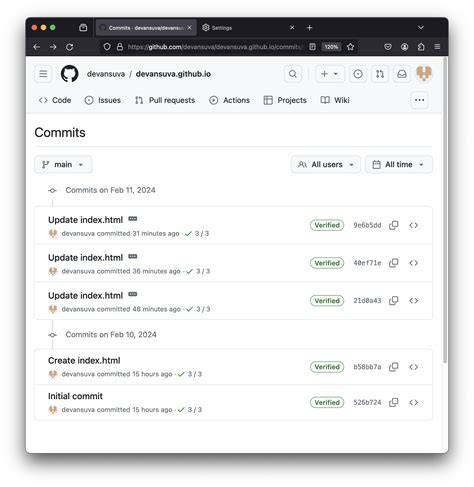Image resolution: width=474 pixels, height=487 pixels.
Task: Expand the All time date filter
Action: pyautogui.click(x=399, y=164)
